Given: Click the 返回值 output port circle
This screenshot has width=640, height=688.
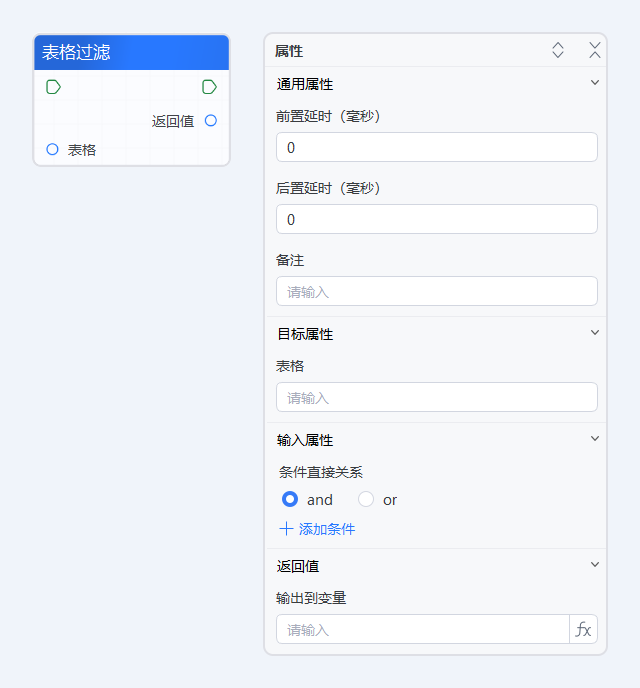Looking at the screenshot, I should [210, 121].
